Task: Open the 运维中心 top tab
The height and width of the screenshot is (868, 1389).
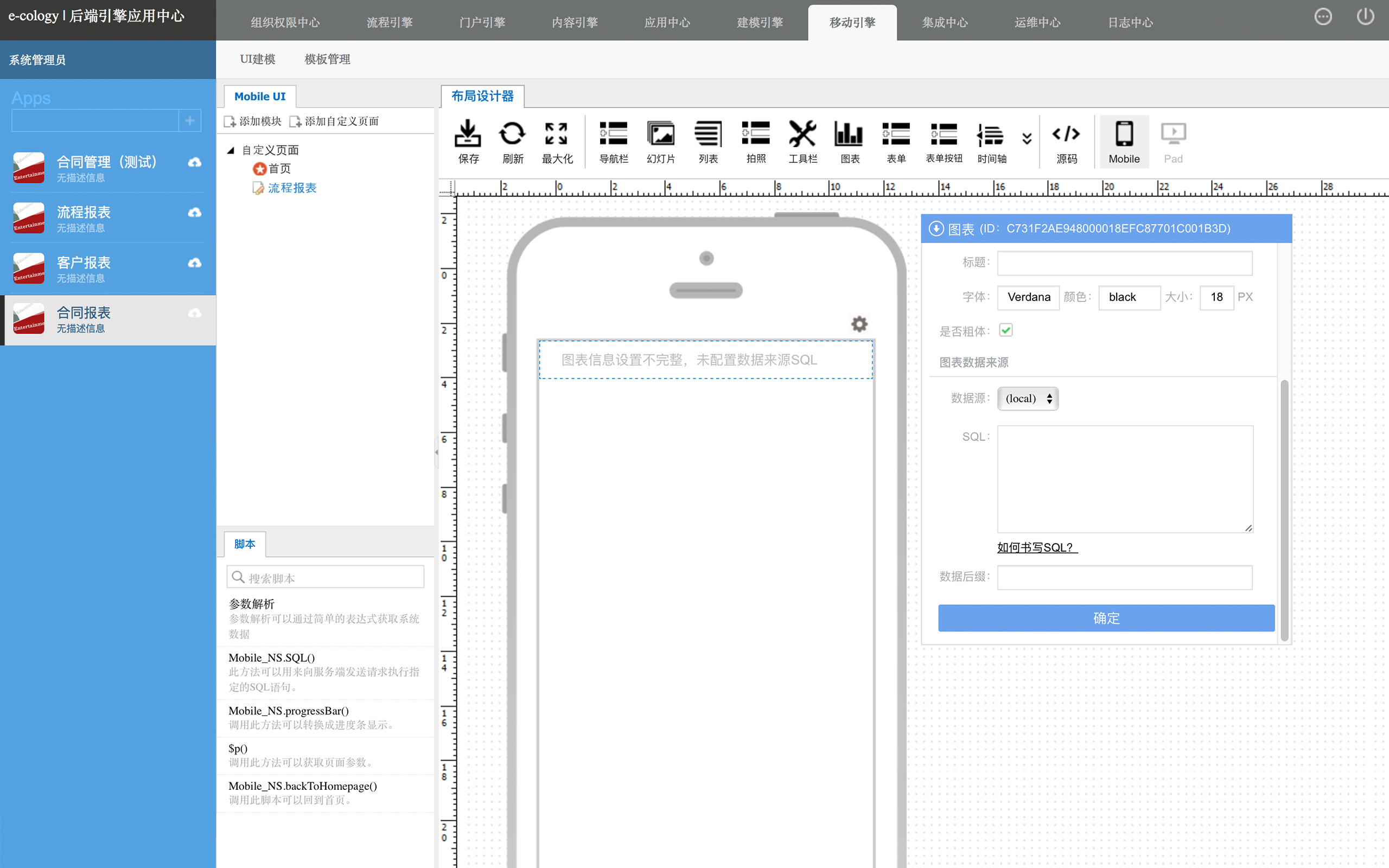Action: click(x=1037, y=22)
